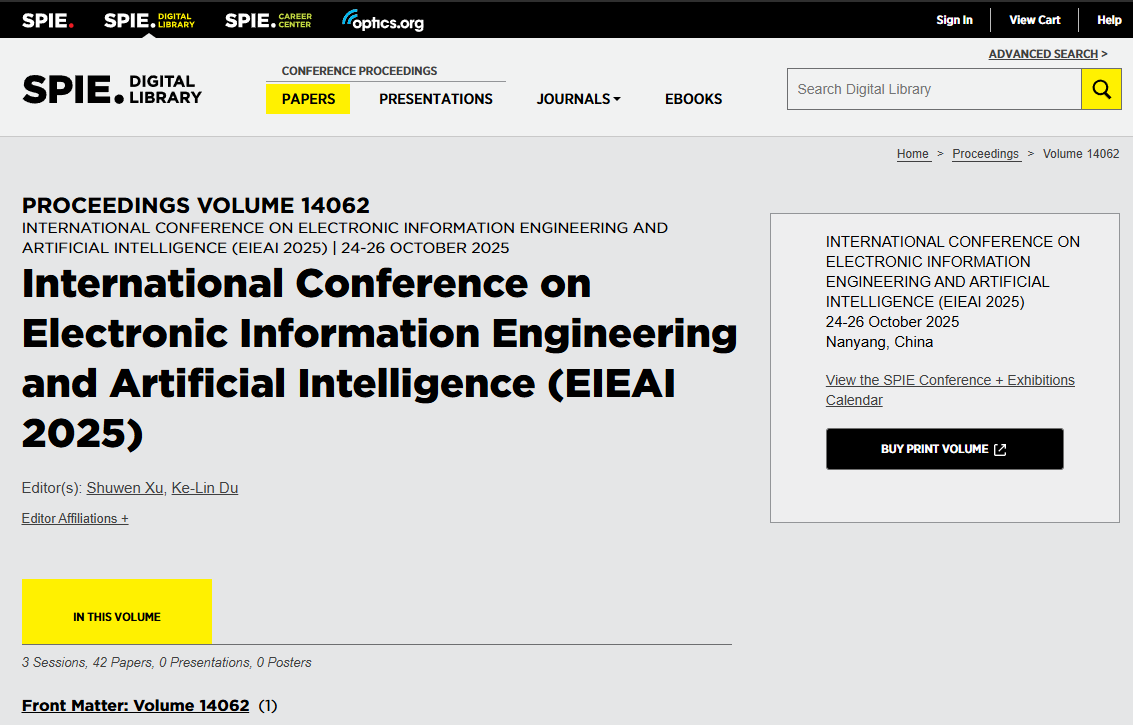
Task: Open the Help link
Action: pos(1109,20)
